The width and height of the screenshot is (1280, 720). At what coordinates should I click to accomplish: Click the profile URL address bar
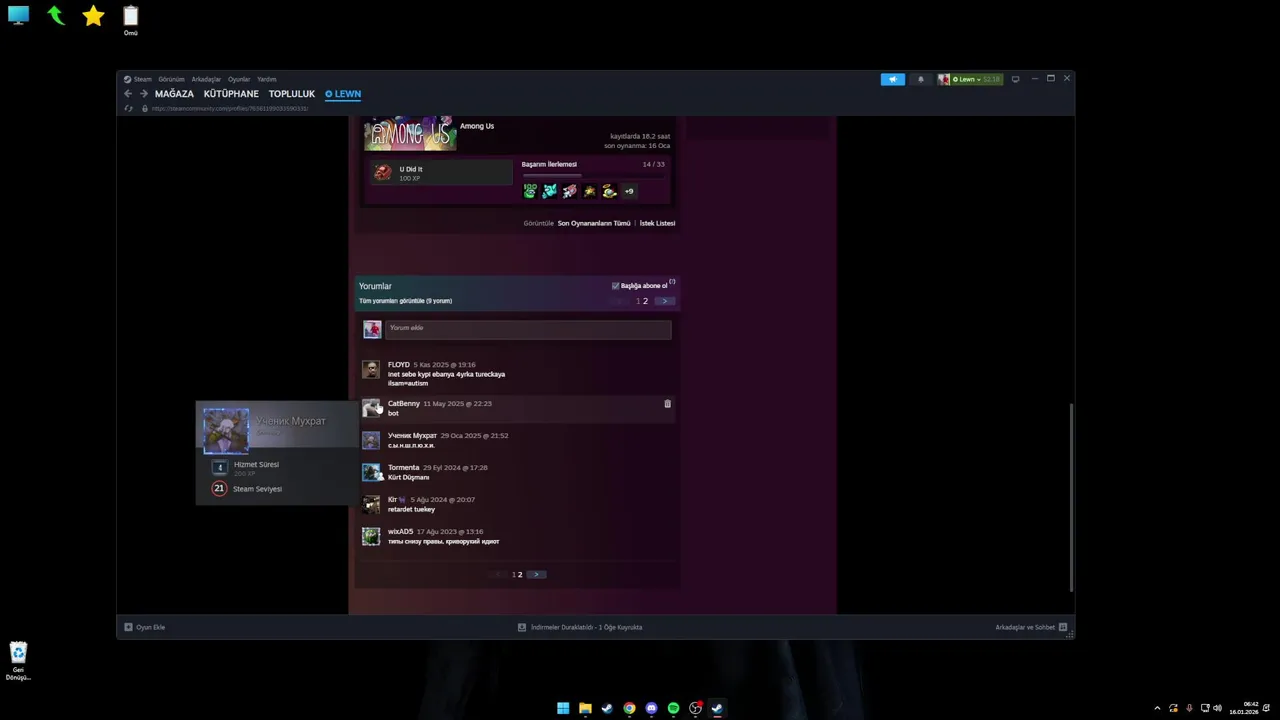click(x=230, y=108)
